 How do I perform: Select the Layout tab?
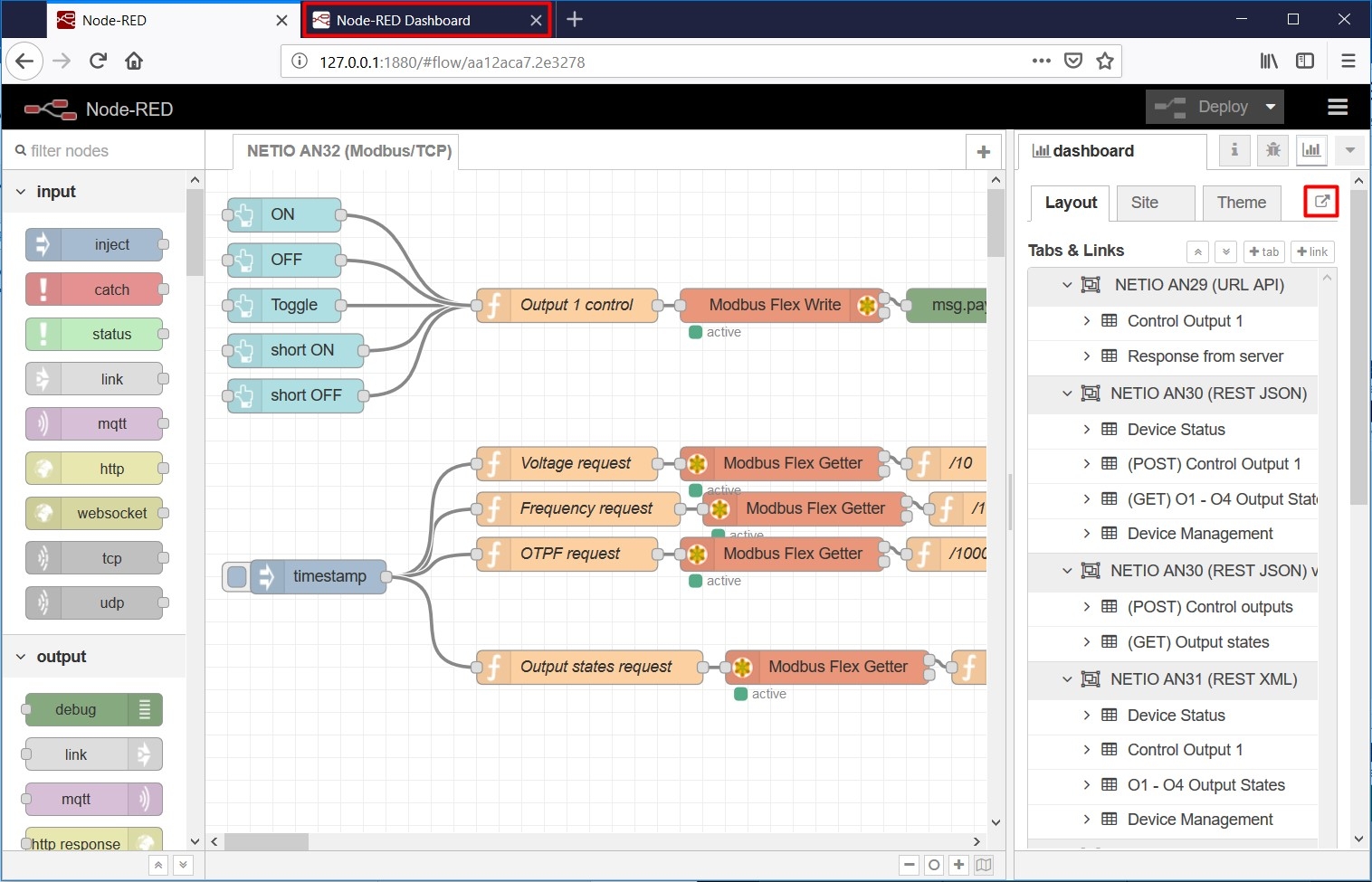click(x=1071, y=203)
